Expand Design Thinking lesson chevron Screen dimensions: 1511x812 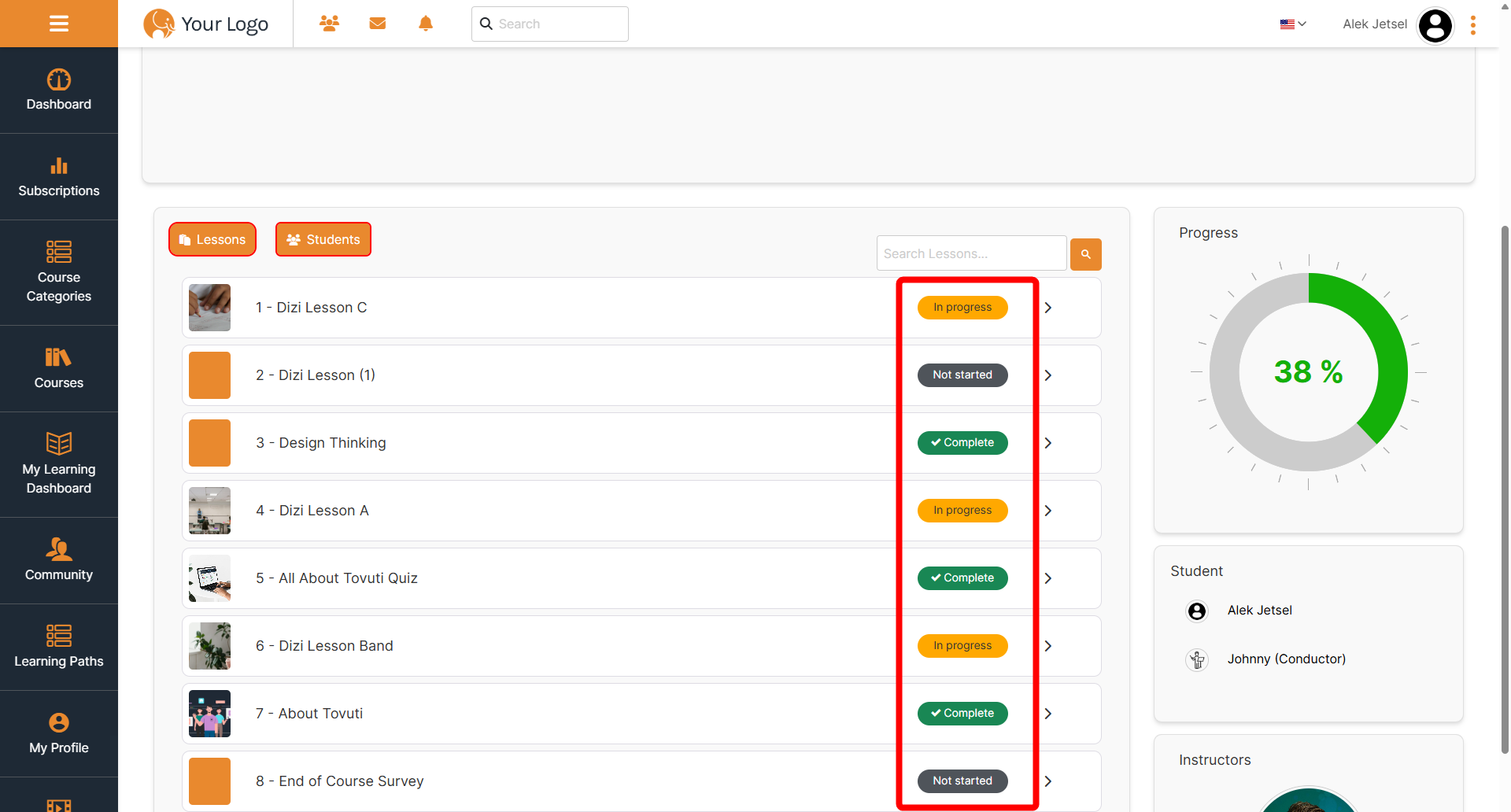click(x=1048, y=443)
